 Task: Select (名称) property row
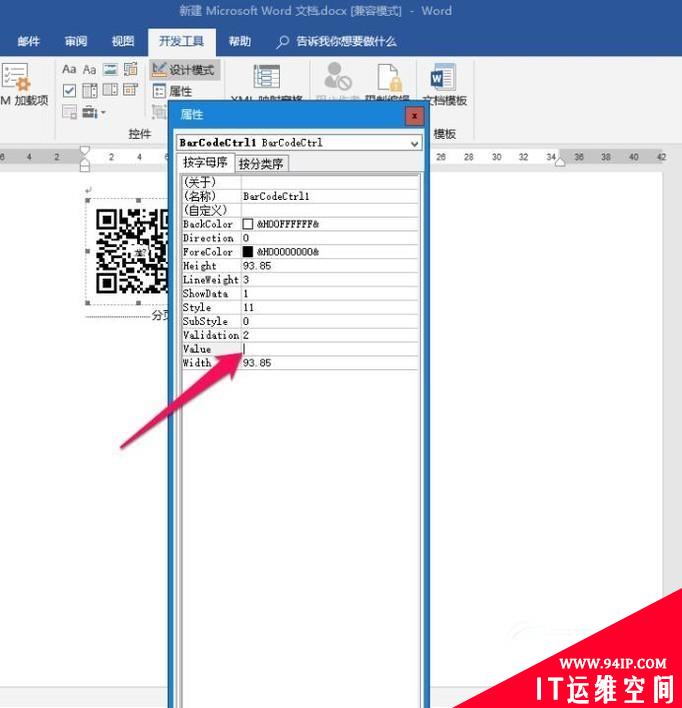click(300, 196)
